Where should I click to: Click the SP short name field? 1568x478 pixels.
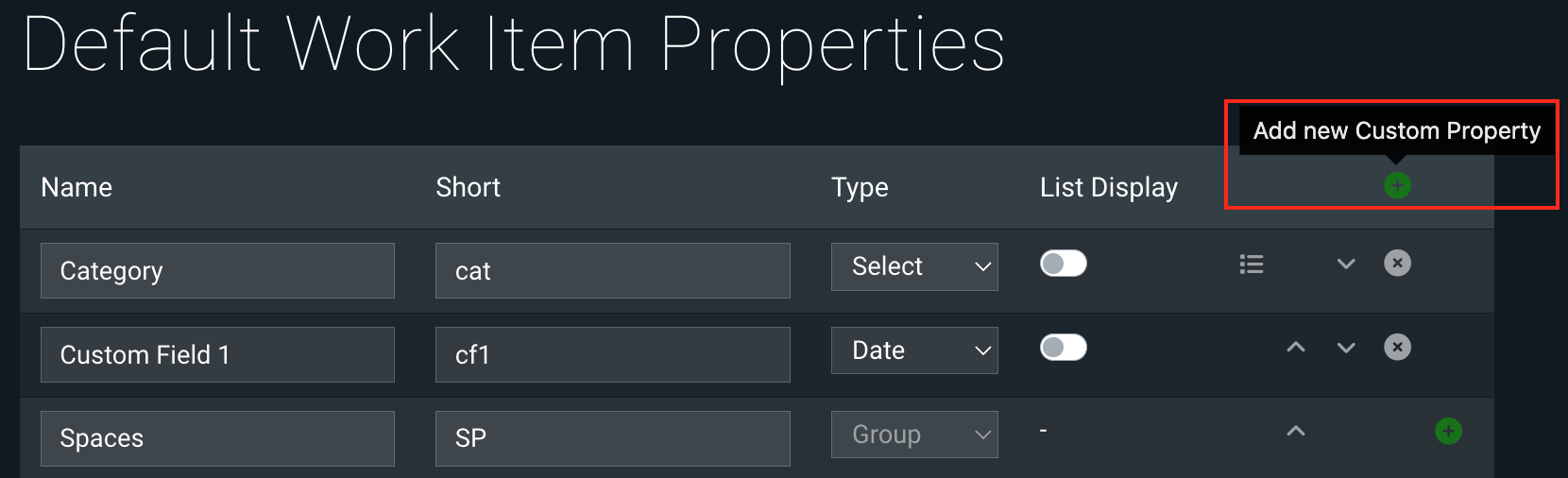(x=612, y=438)
